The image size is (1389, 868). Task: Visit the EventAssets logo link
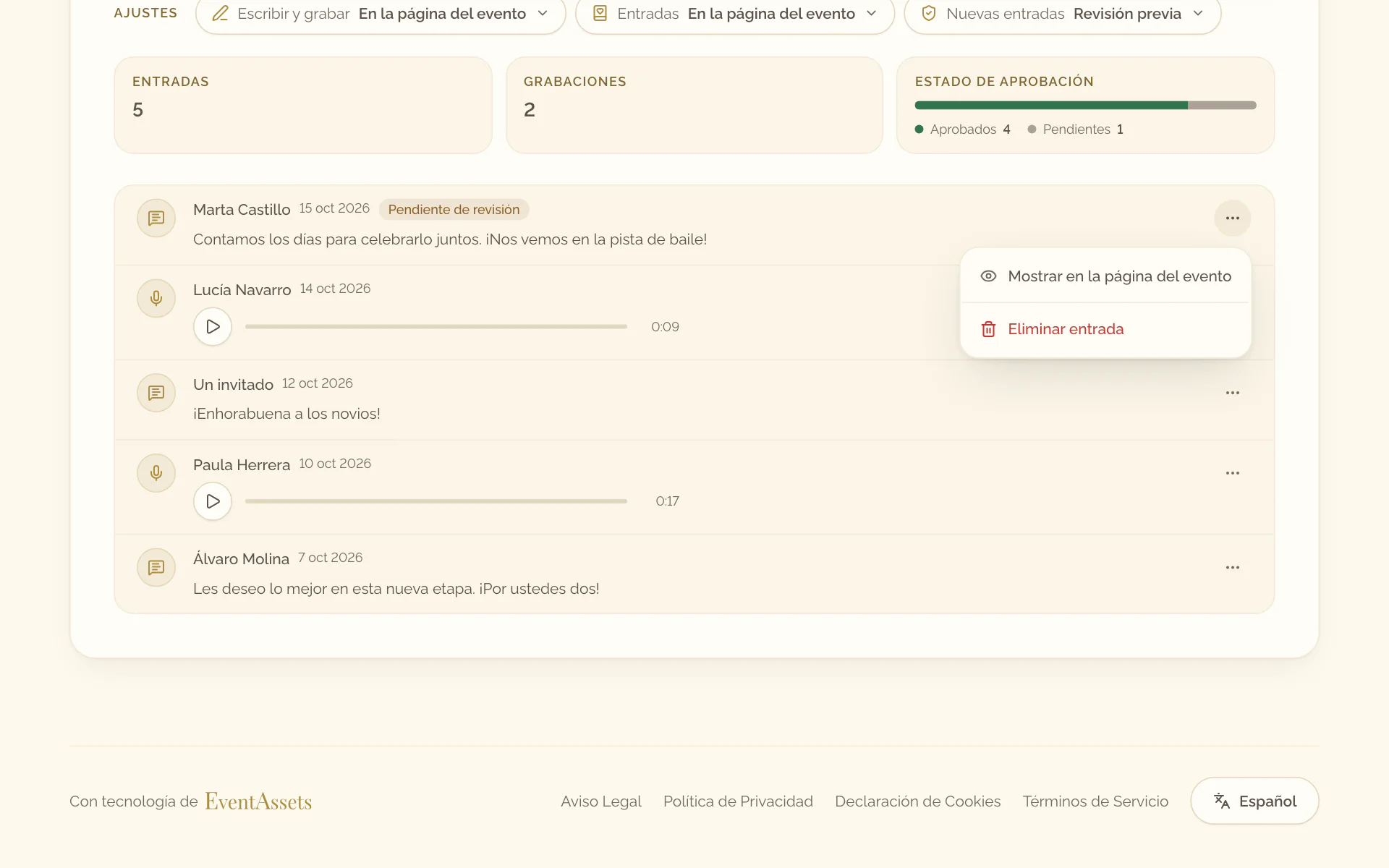tap(258, 801)
